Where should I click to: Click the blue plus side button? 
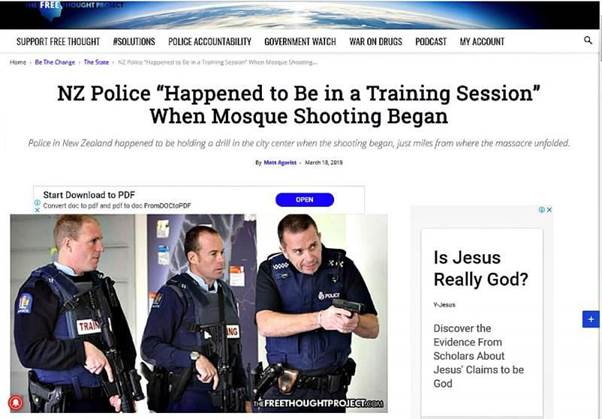click(x=591, y=319)
